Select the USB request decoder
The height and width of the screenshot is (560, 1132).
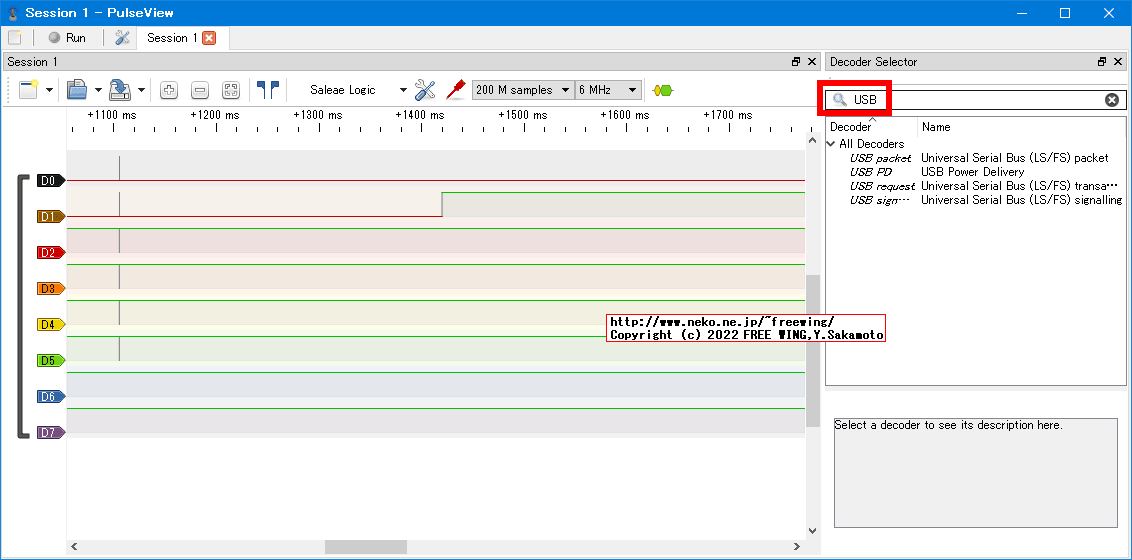coord(882,186)
